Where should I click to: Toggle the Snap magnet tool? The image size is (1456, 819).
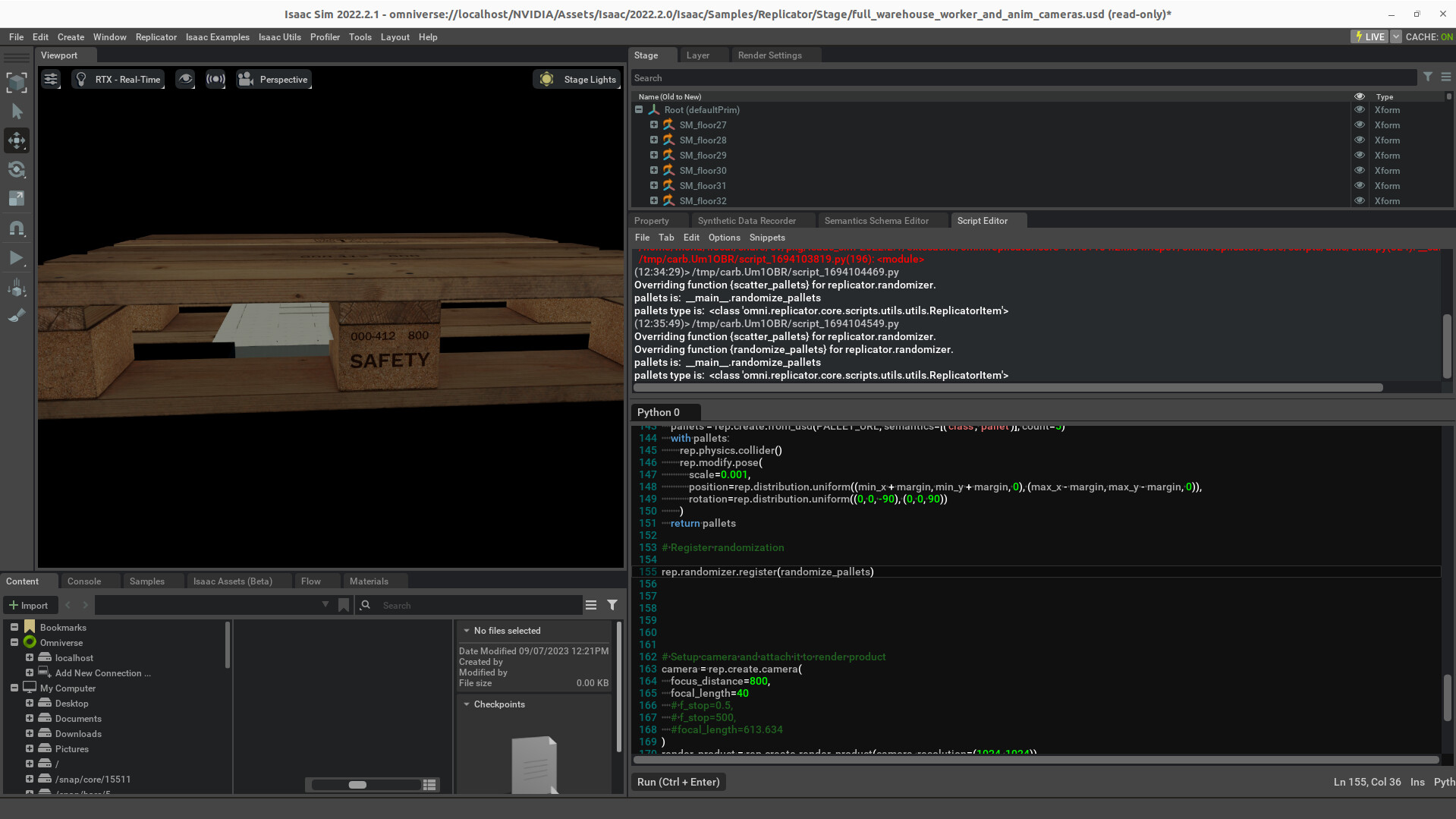point(17,228)
